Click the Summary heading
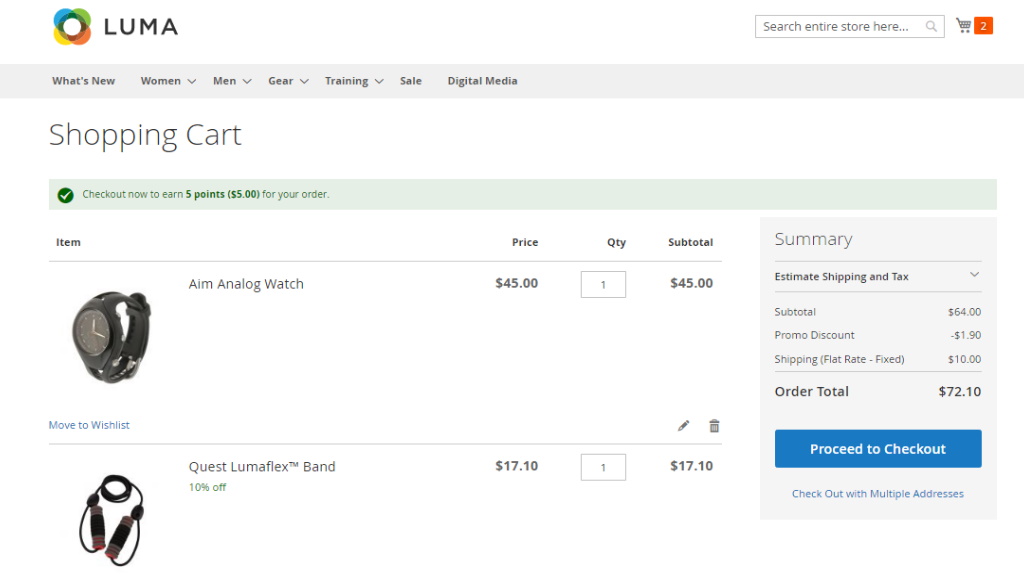This screenshot has height=576, width=1024. coord(813,240)
